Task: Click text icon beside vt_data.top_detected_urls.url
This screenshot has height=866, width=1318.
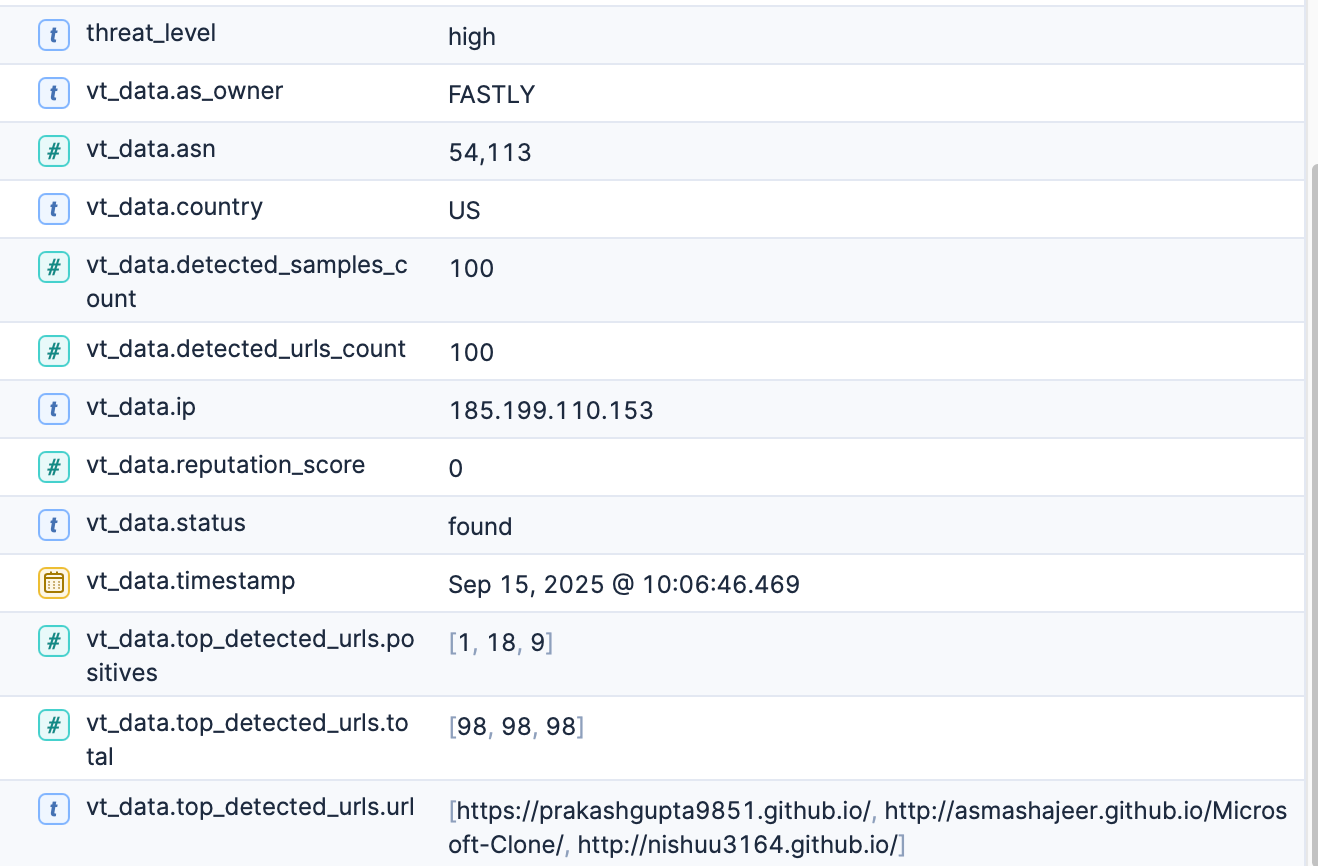Action: pos(53,809)
